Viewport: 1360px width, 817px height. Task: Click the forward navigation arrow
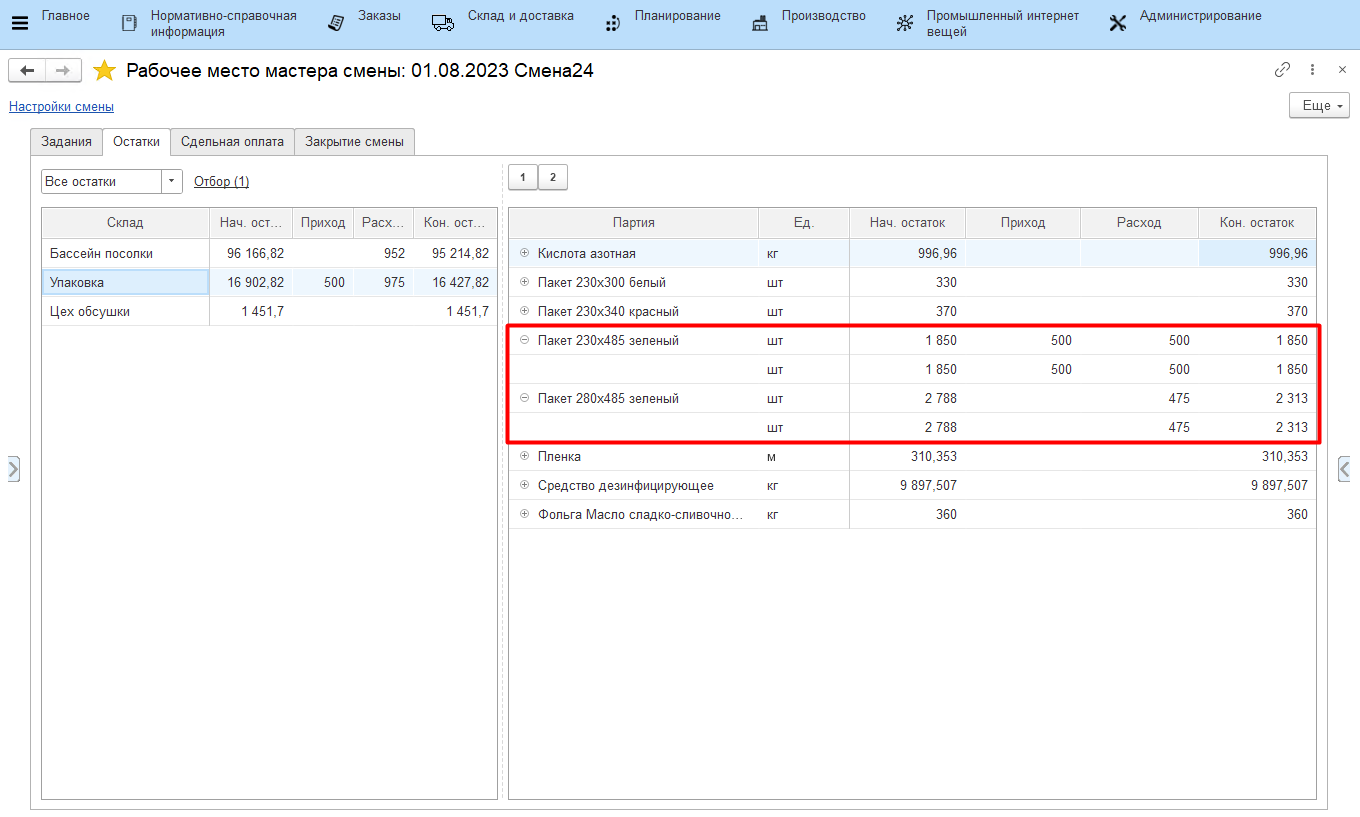click(x=62, y=70)
